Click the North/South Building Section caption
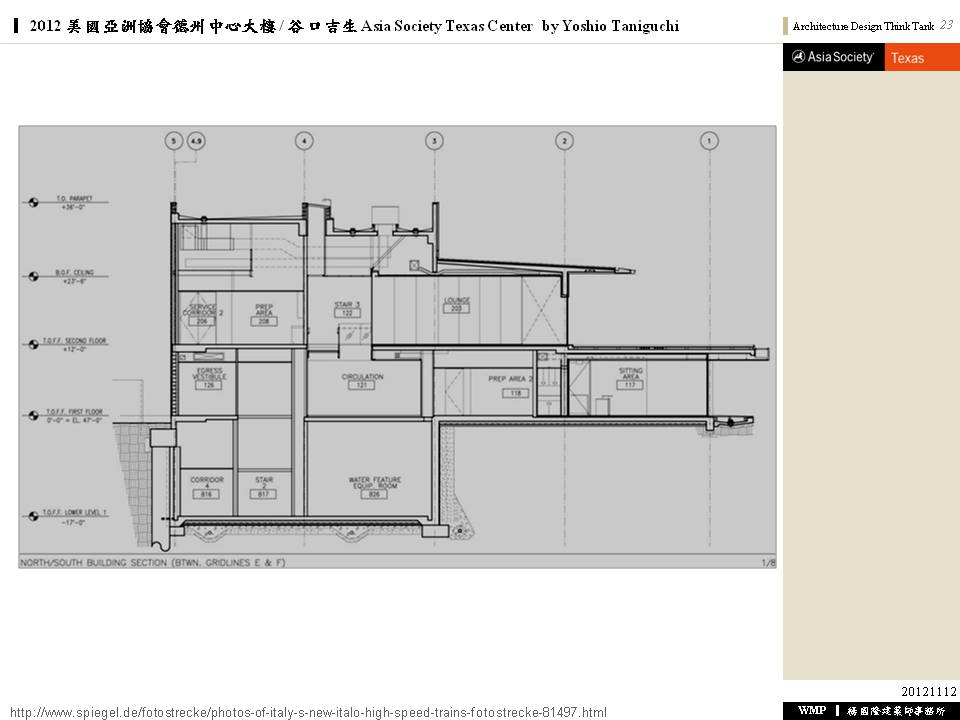Image resolution: width=960 pixels, height=720 pixels. tap(152, 563)
